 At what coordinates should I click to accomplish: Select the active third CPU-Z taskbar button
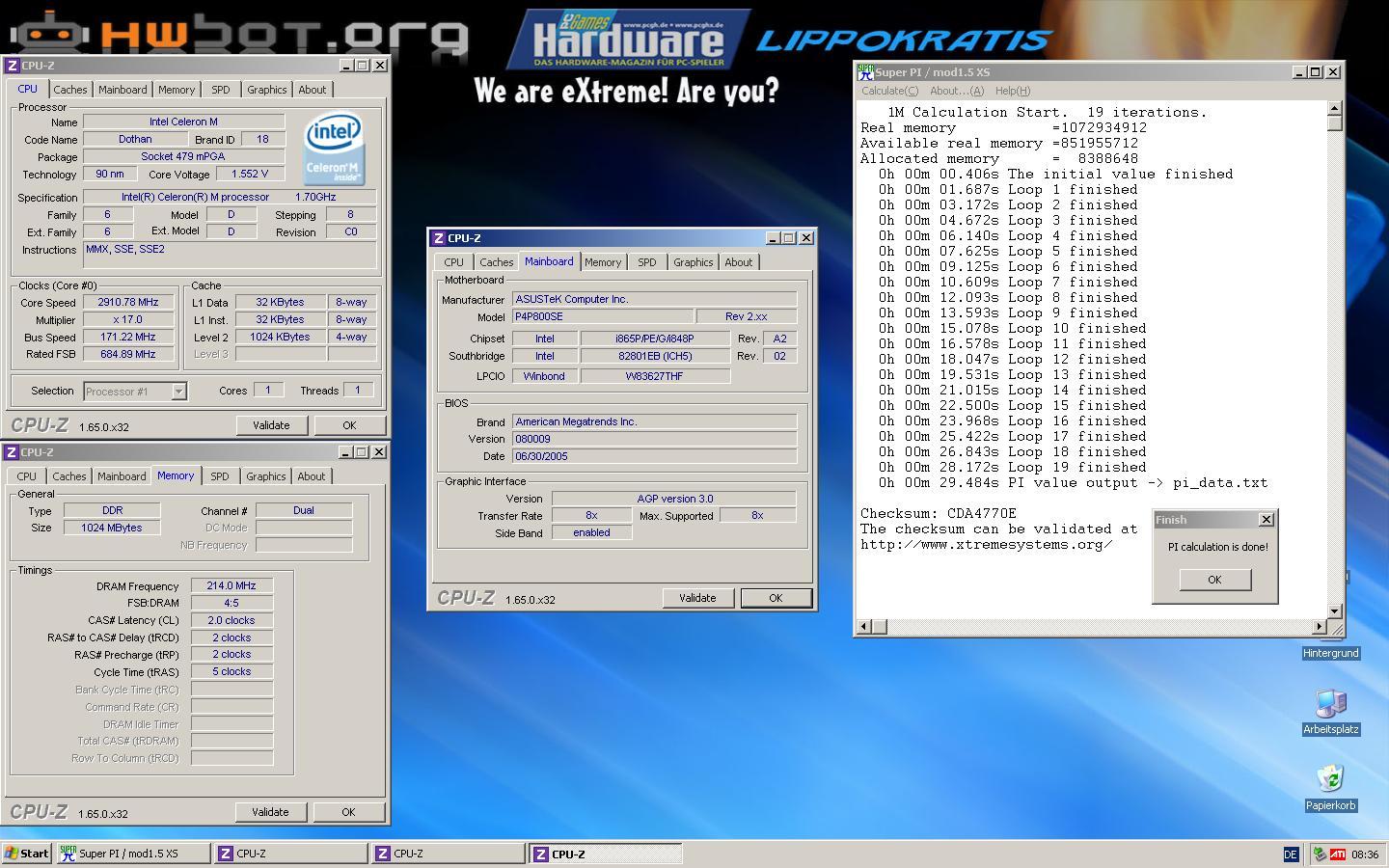(x=605, y=854)
